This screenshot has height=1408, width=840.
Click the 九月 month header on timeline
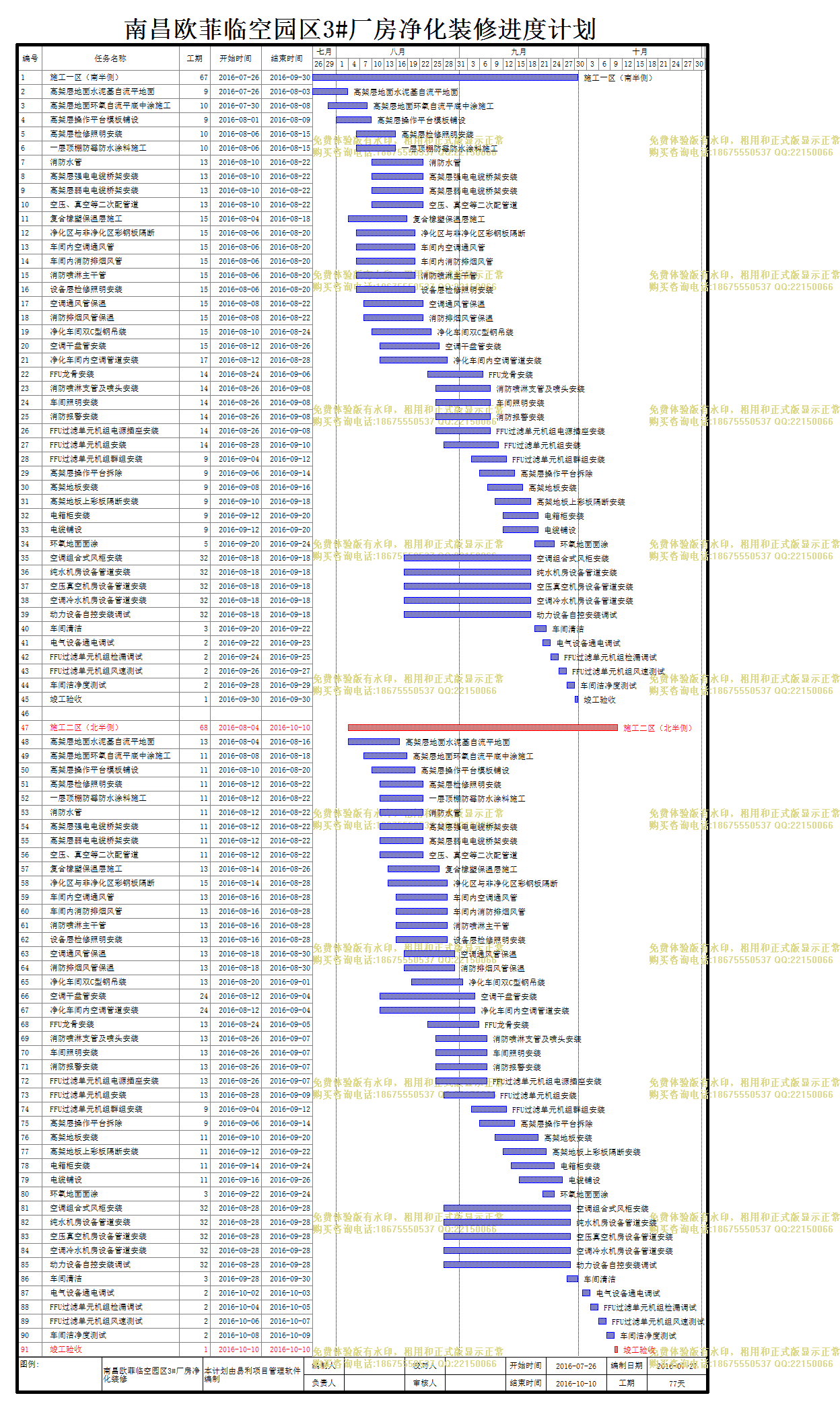tap(518, 52)
